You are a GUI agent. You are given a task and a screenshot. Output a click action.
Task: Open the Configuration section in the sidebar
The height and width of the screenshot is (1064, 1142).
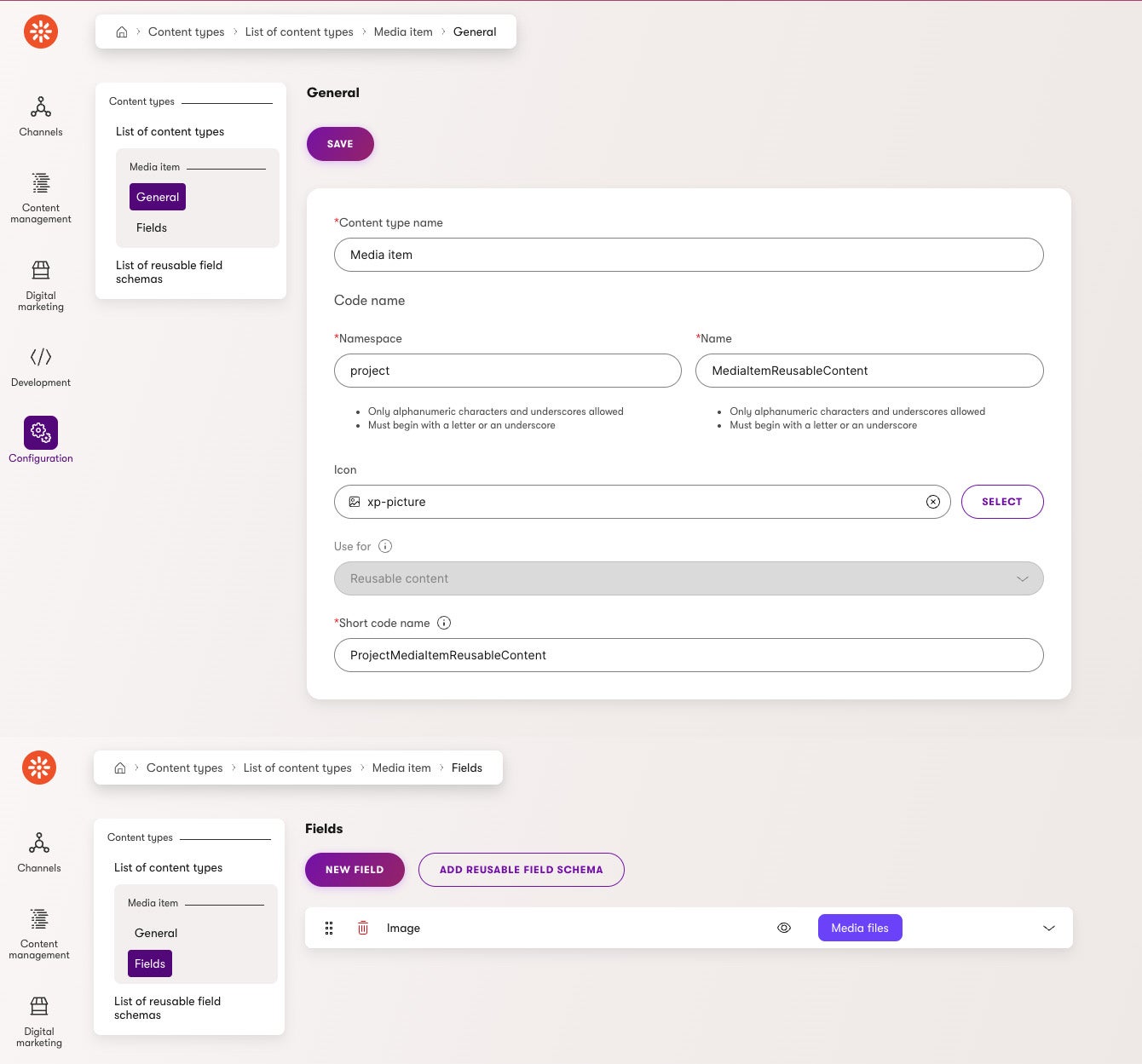click(41, 433)
